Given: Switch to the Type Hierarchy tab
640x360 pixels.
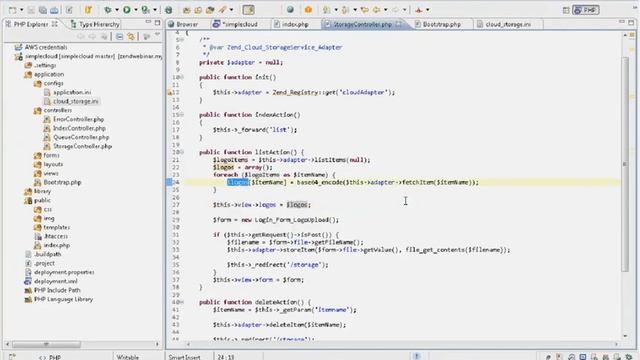Looking at the screenshot, I should click(95, 24).
